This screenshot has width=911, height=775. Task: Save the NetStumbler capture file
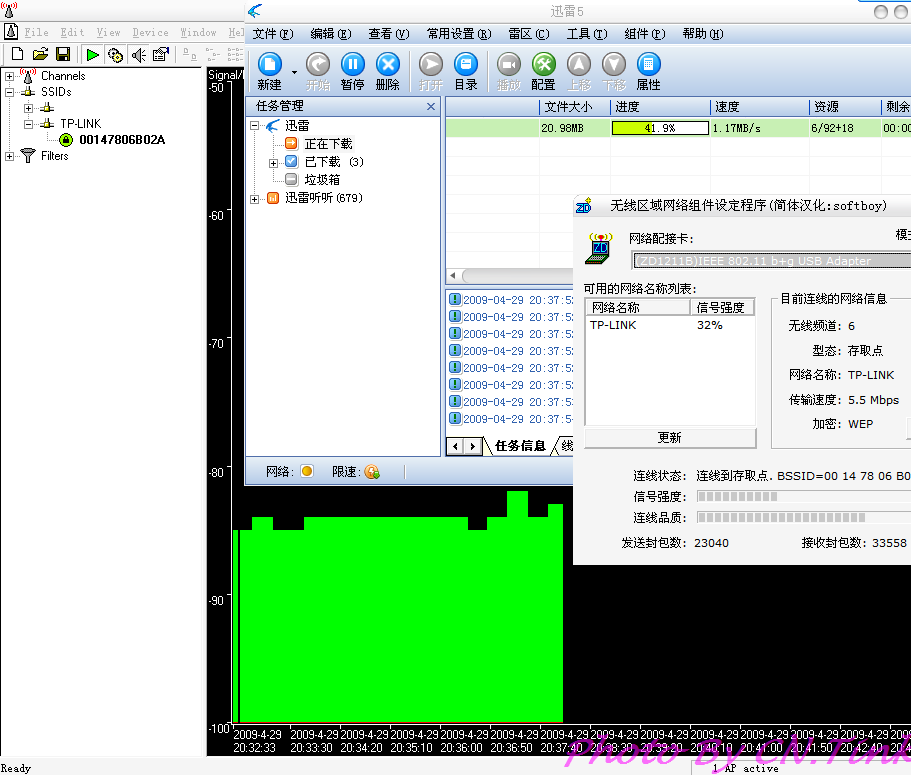pos(63,55)
